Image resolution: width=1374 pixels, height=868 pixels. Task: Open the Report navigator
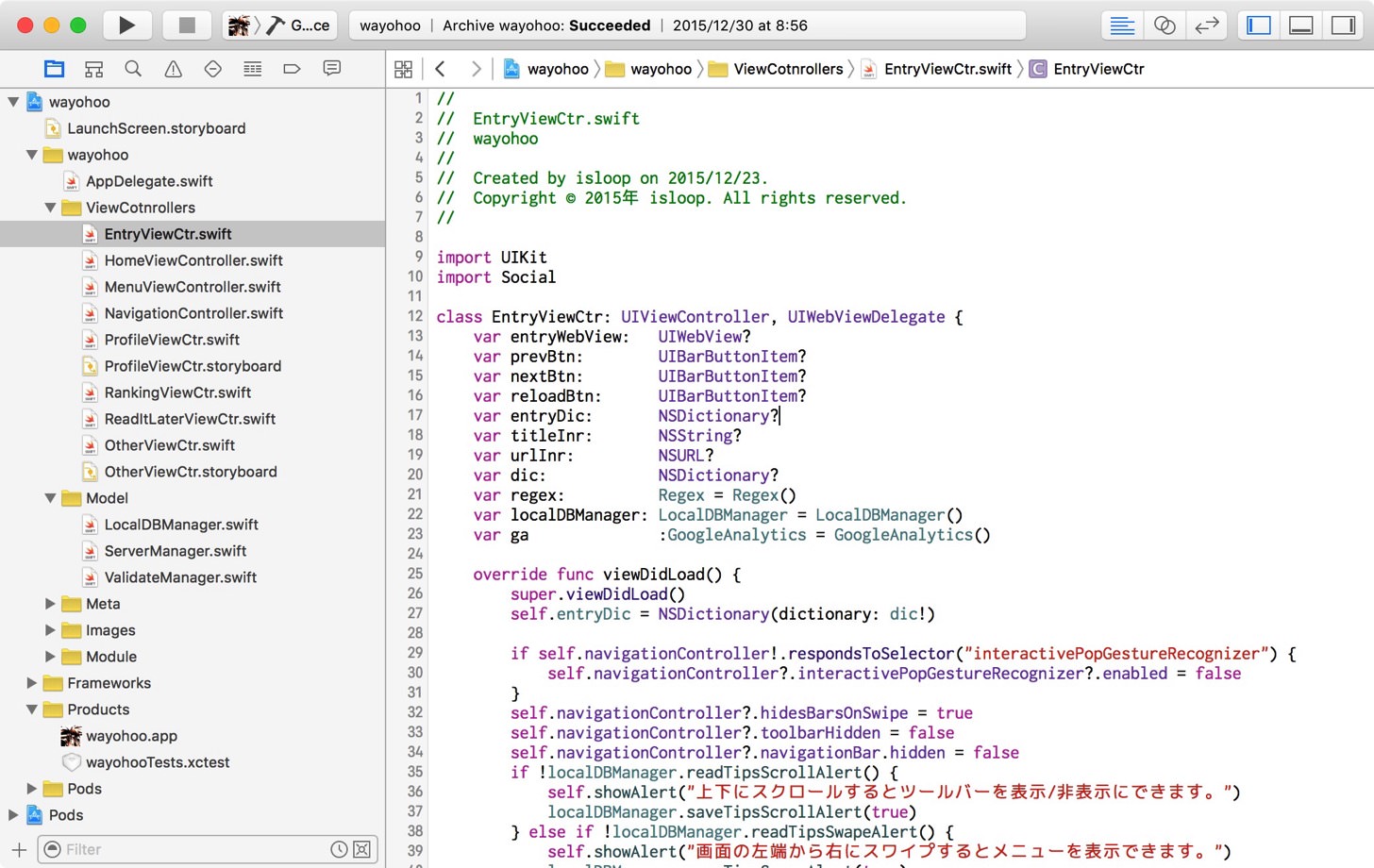coord(331,69)
